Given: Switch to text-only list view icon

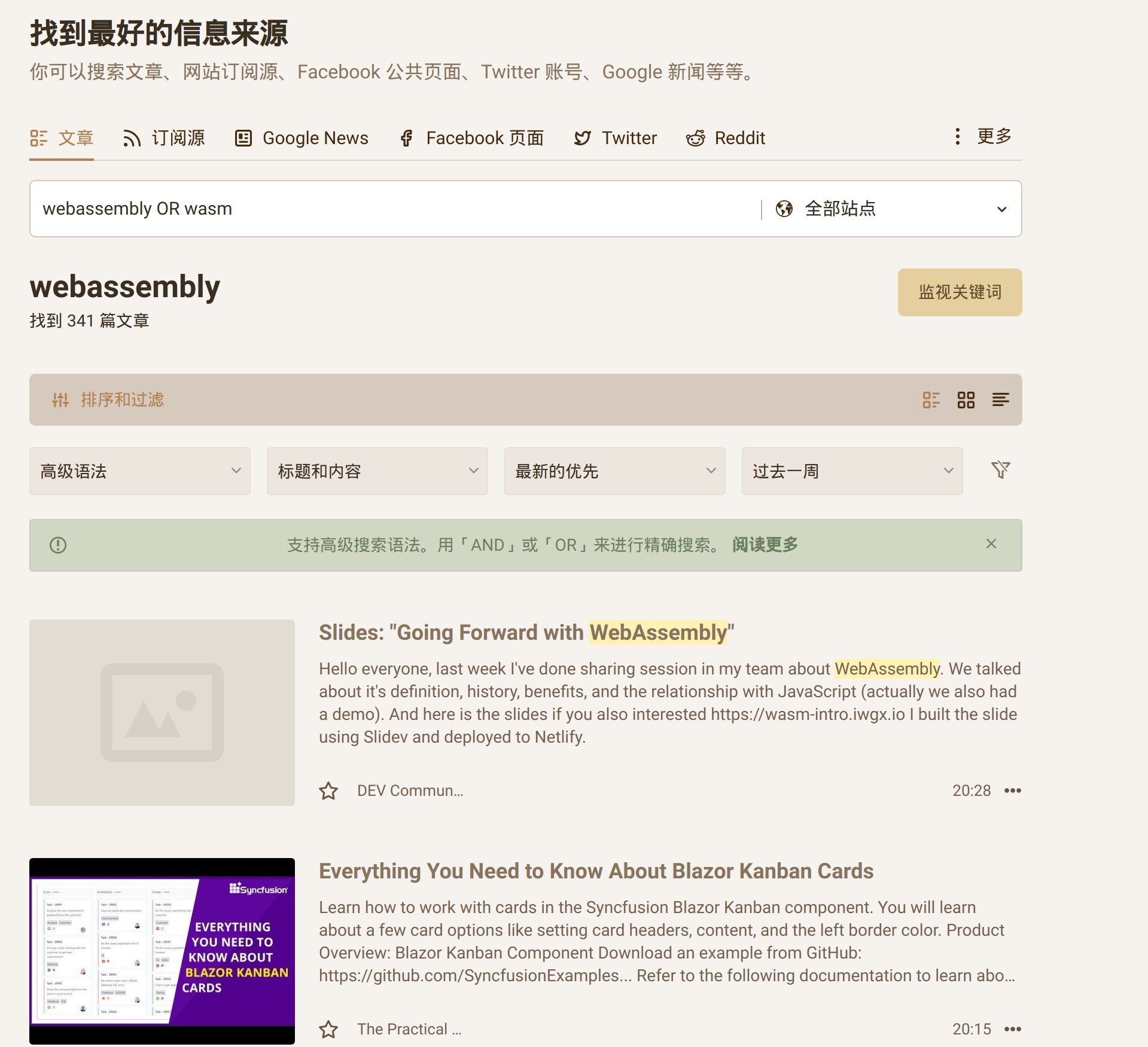Looking at the screenshot, I should tap(1000, 400).
